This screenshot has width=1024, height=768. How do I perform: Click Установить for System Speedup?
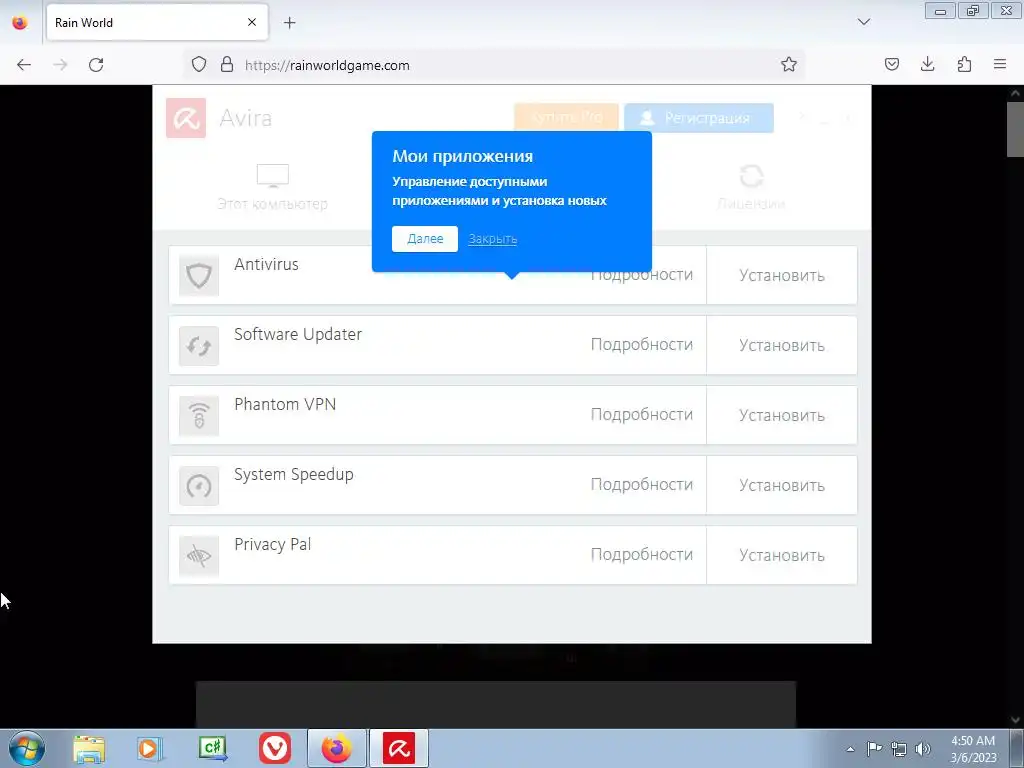(782, 485)
